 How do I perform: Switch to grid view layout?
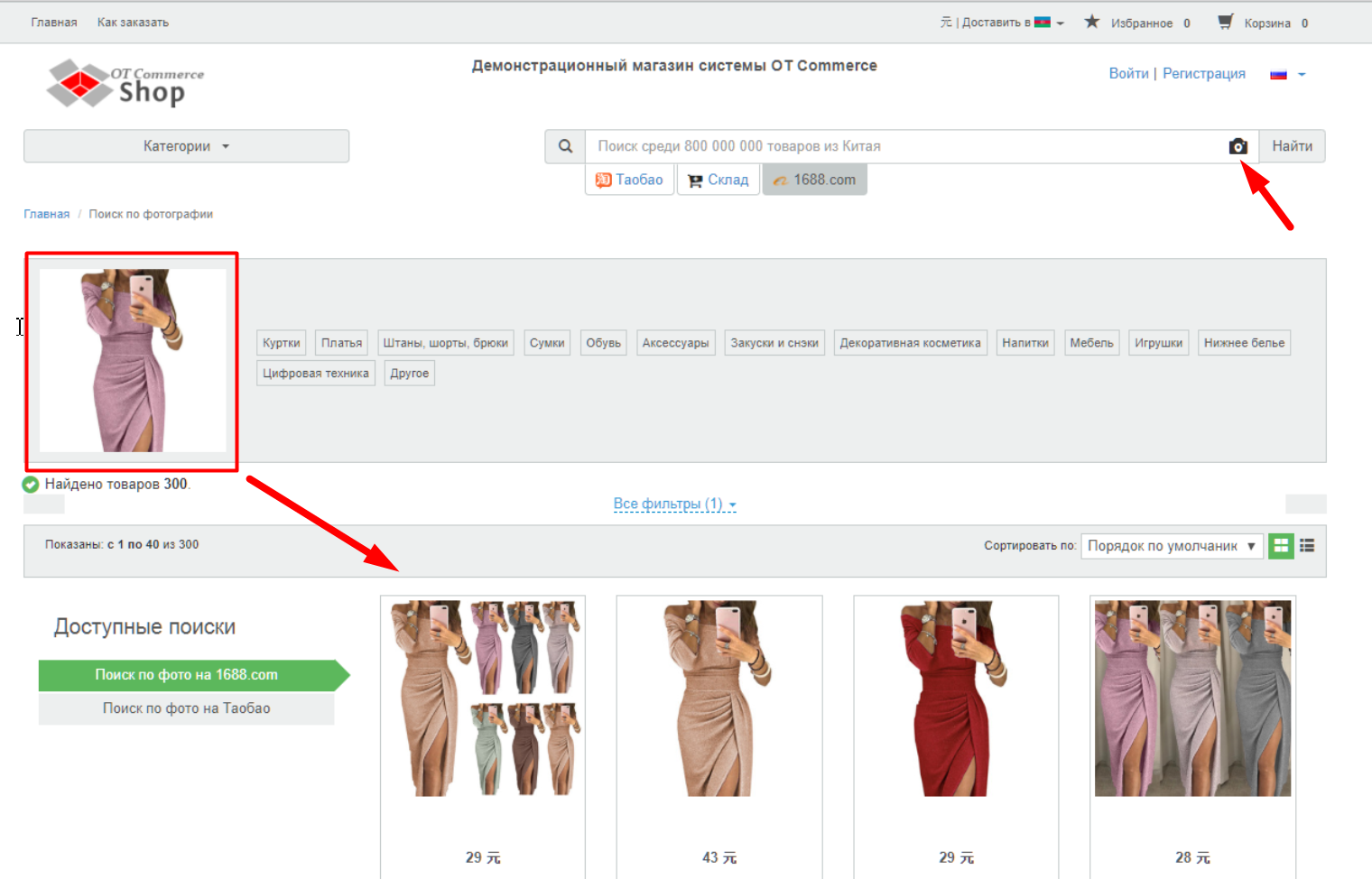[x=1281, y=546]
